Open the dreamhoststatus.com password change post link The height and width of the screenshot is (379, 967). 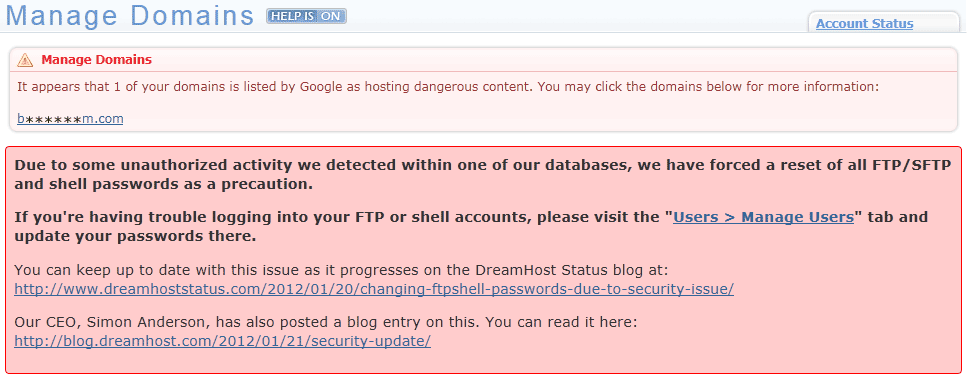click(374, 289)
